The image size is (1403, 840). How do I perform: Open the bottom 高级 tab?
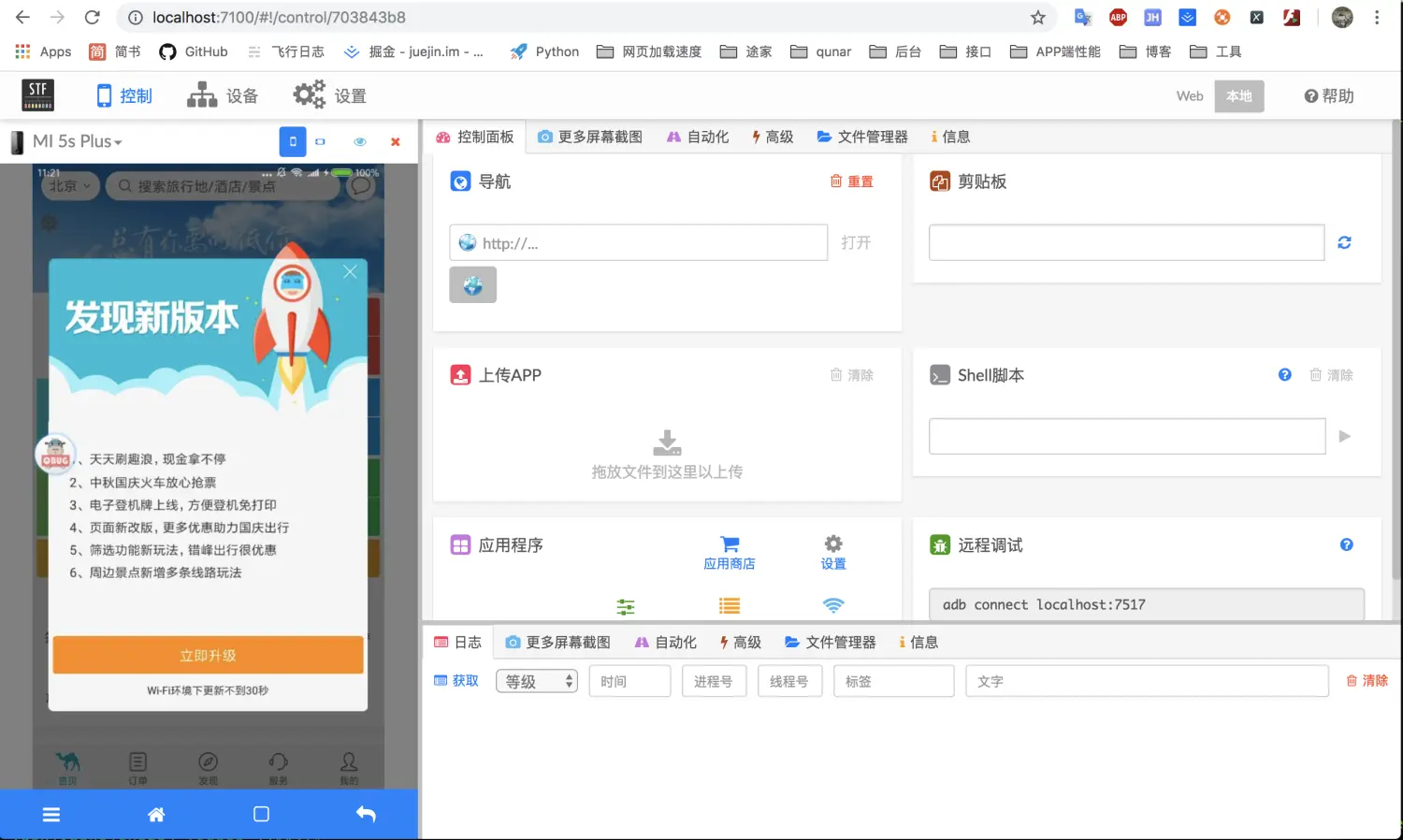coord(740,643)
